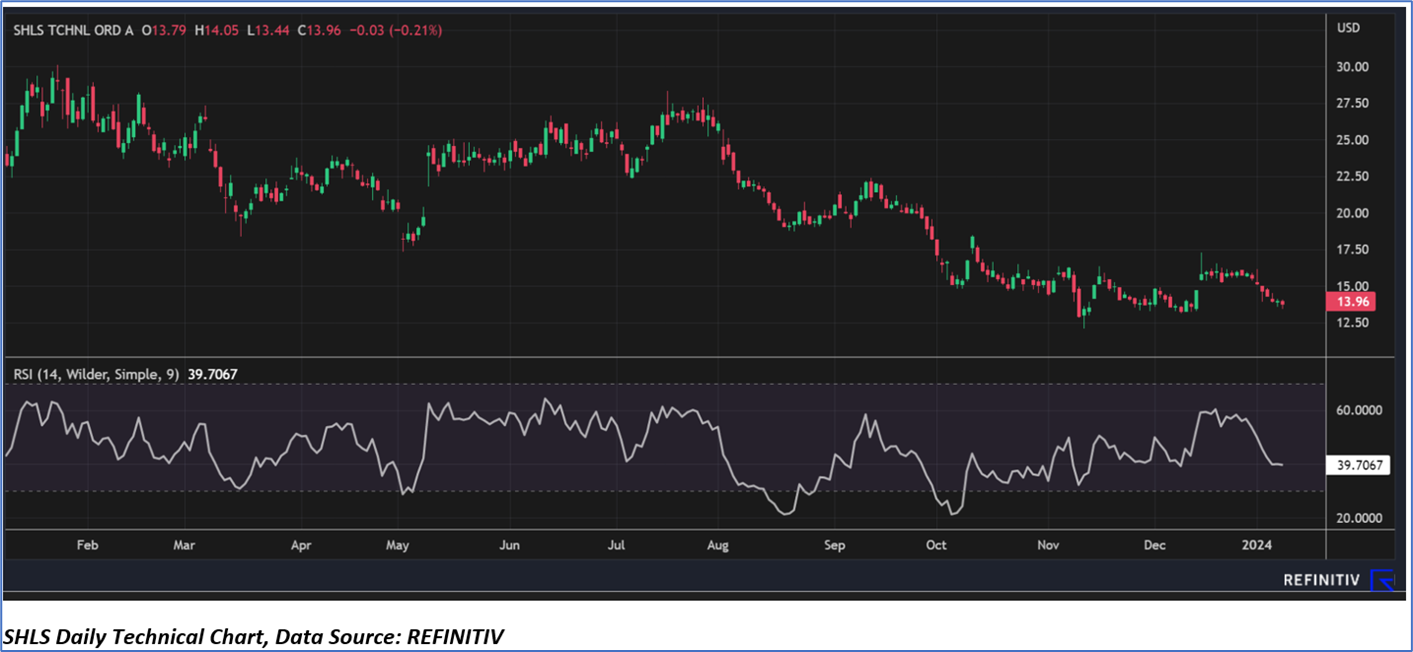Click the 60.0000 RSI axis label
1413x652 pixels.
(1358, 410)
